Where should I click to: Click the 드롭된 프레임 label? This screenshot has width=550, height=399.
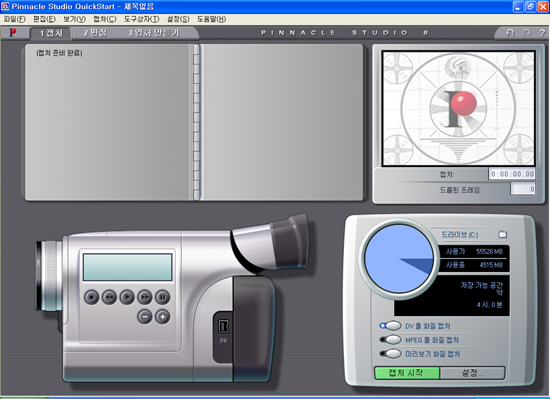461,190
